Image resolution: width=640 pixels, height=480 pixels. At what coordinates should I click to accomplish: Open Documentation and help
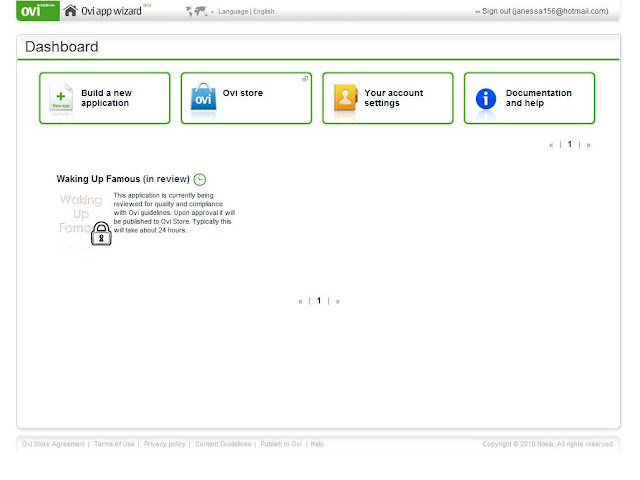tap(529, 98)
